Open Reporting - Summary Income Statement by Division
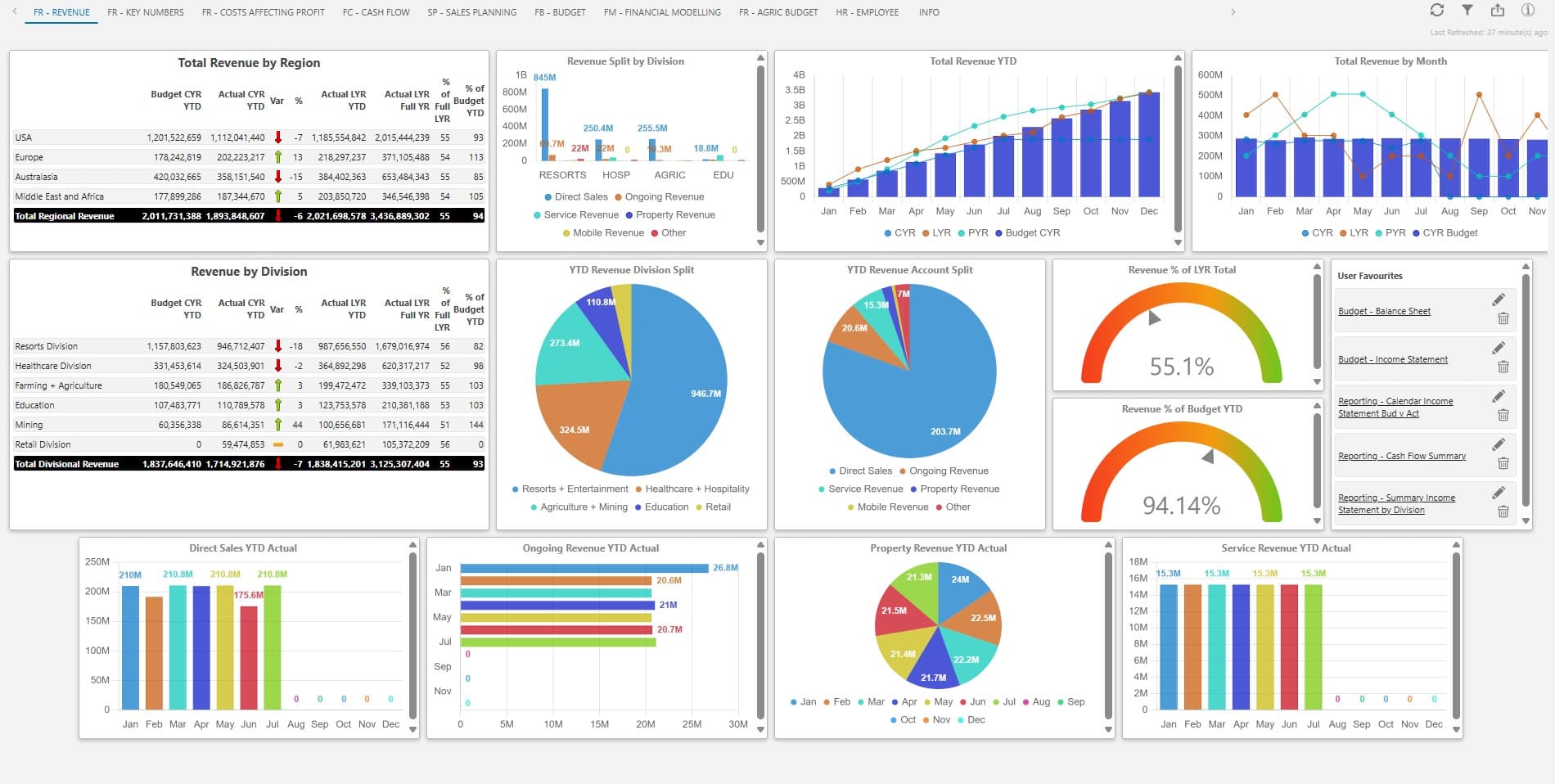The height and width of the screenshot is (784, 1555). pos(1396,503)
